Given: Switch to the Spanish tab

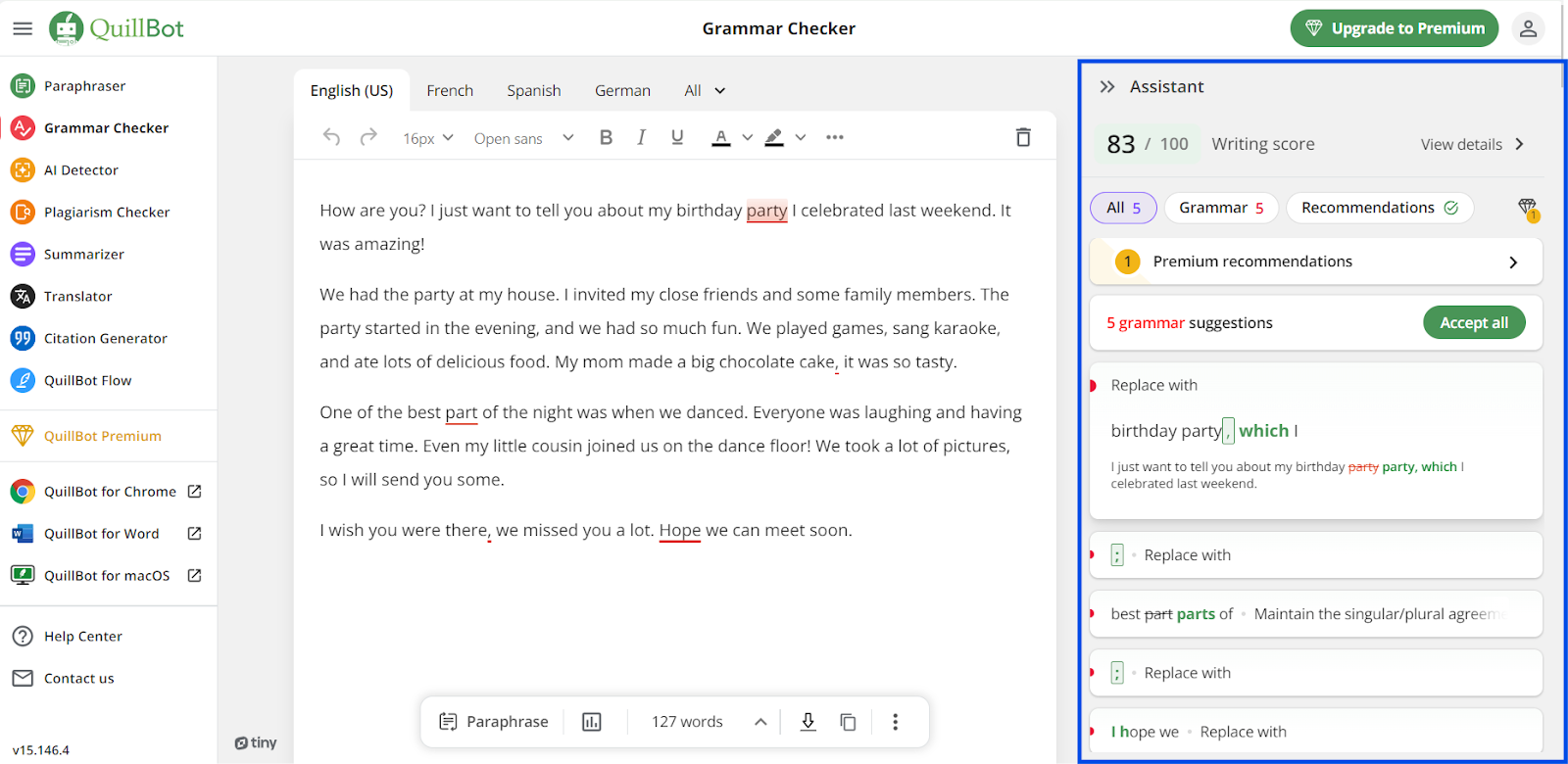Looking at the screenshot, I should click(534, 90).
